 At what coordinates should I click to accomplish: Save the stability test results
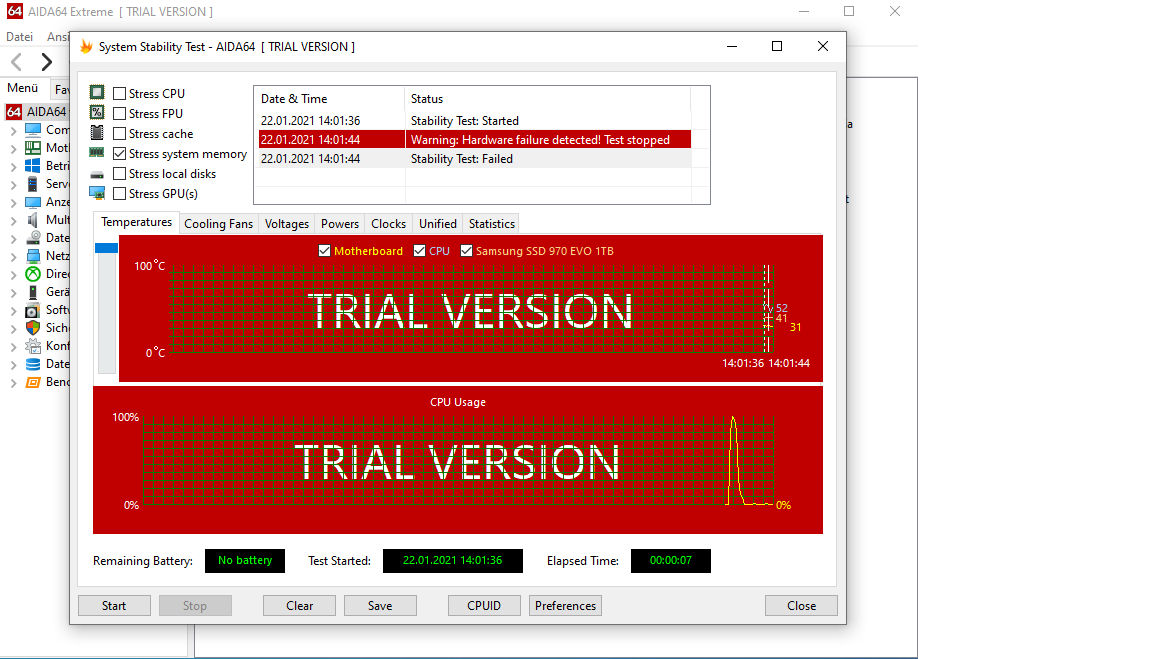tap(380, 605)
